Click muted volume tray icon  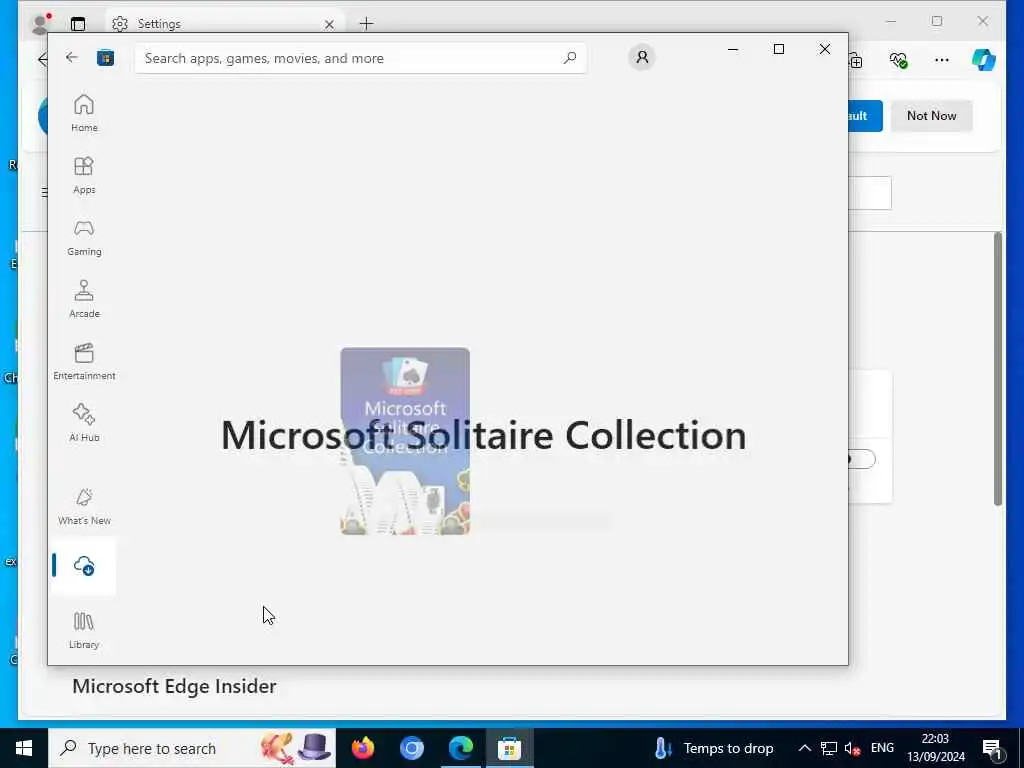tap(852, 748)
